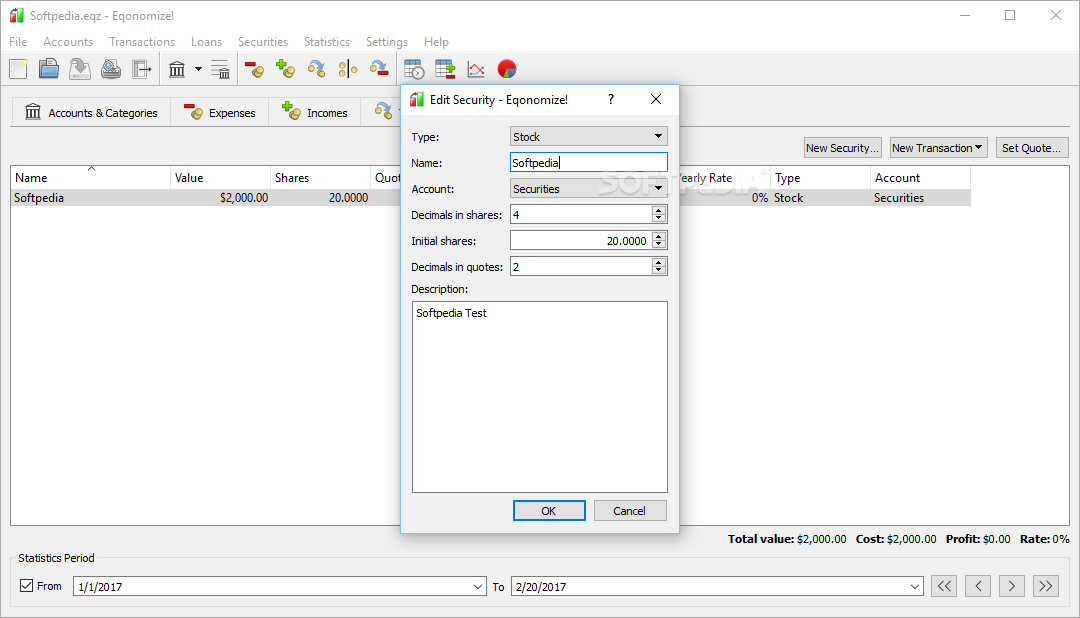The image size is (1080, 618).
Task: Click the Description text area
Action: 539,397
